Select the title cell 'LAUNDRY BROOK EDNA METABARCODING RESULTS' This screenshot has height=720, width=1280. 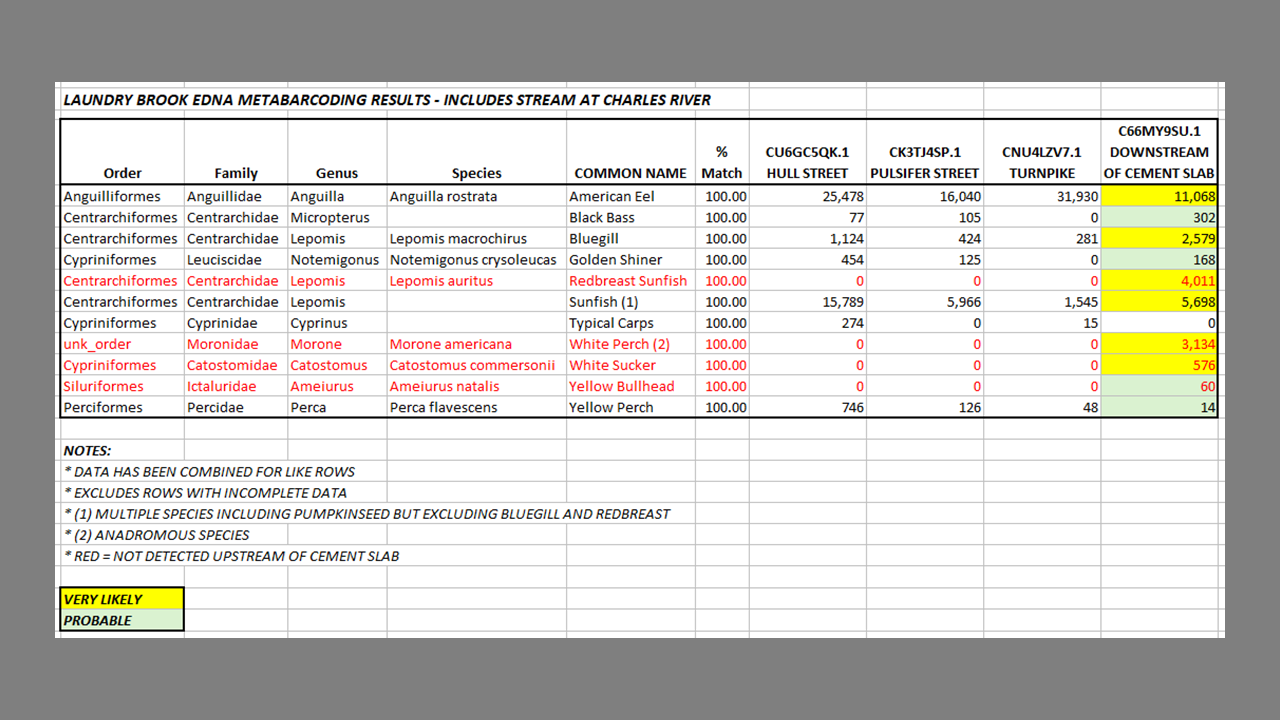386,100
